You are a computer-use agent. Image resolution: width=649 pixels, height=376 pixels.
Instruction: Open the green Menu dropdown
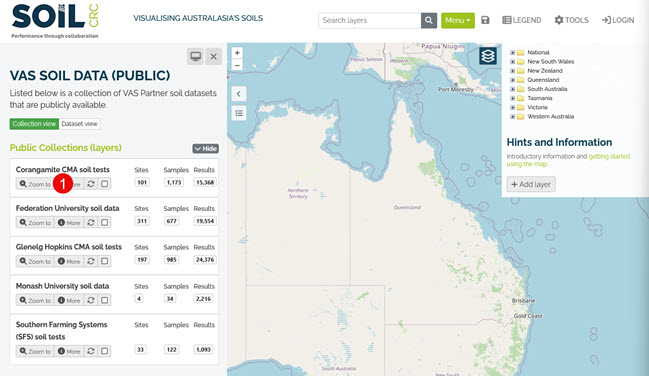tap(458, 20)
